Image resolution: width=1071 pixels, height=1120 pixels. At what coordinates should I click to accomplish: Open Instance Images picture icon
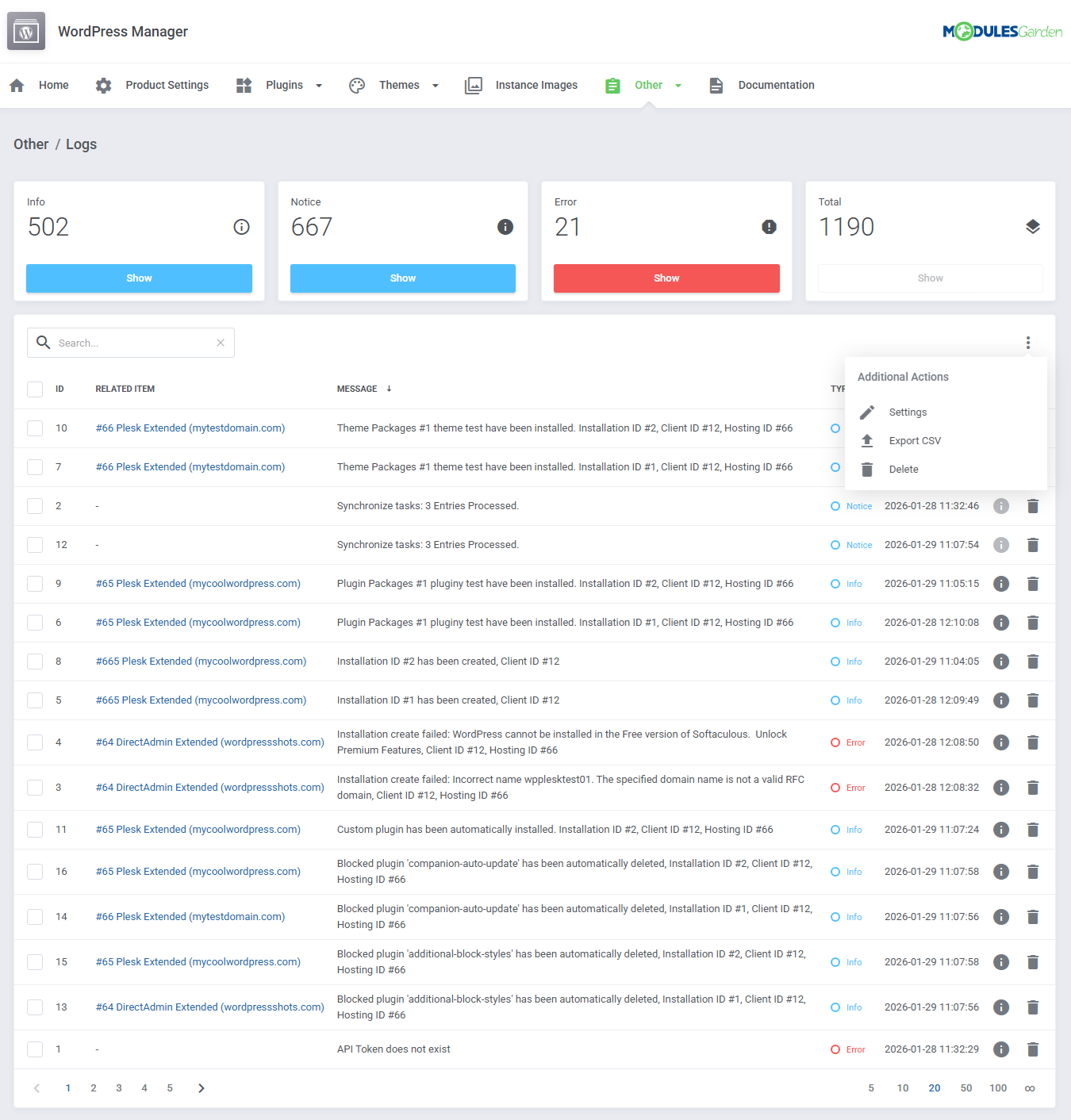coord(474,85)
